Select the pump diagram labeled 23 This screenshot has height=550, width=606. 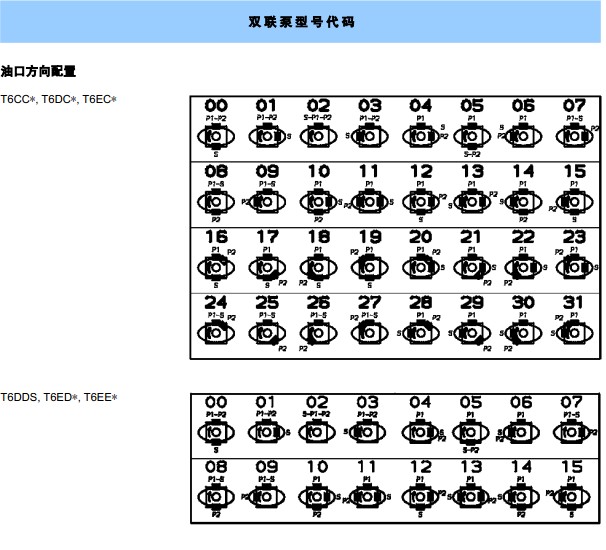click(574, 267)
